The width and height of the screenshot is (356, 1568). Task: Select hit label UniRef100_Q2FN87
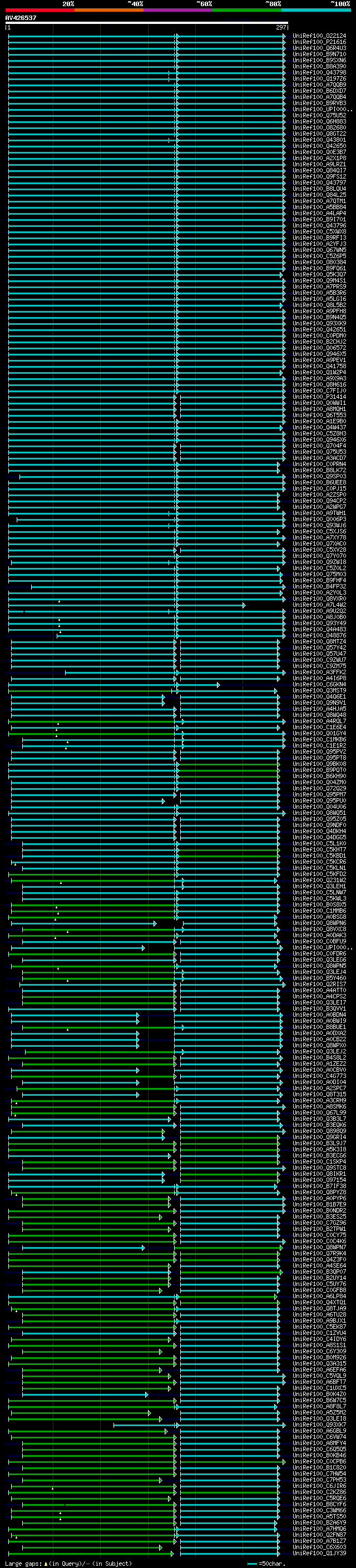coord(319,1536)
